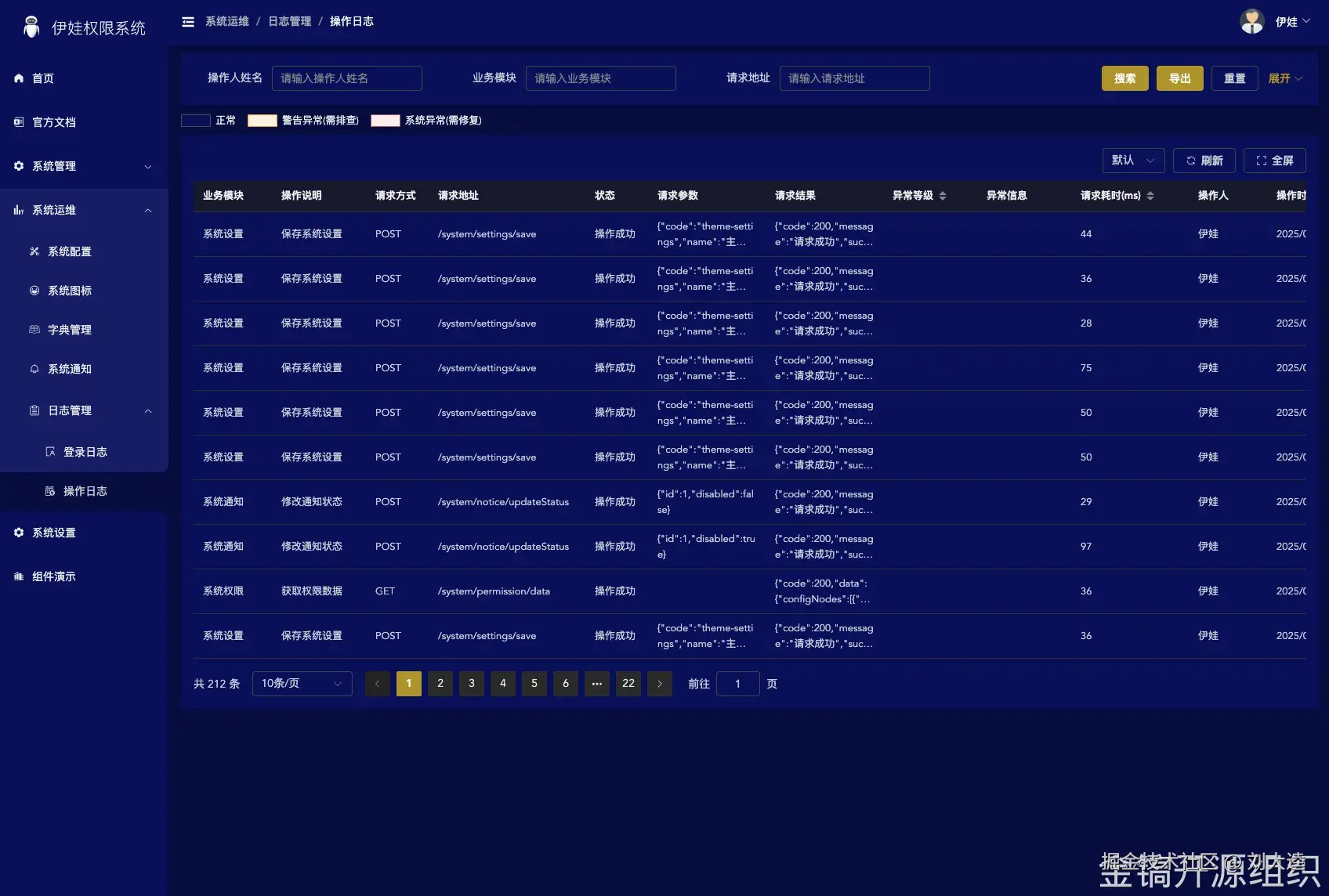Select 系统配置 menu item

point(84,251)
